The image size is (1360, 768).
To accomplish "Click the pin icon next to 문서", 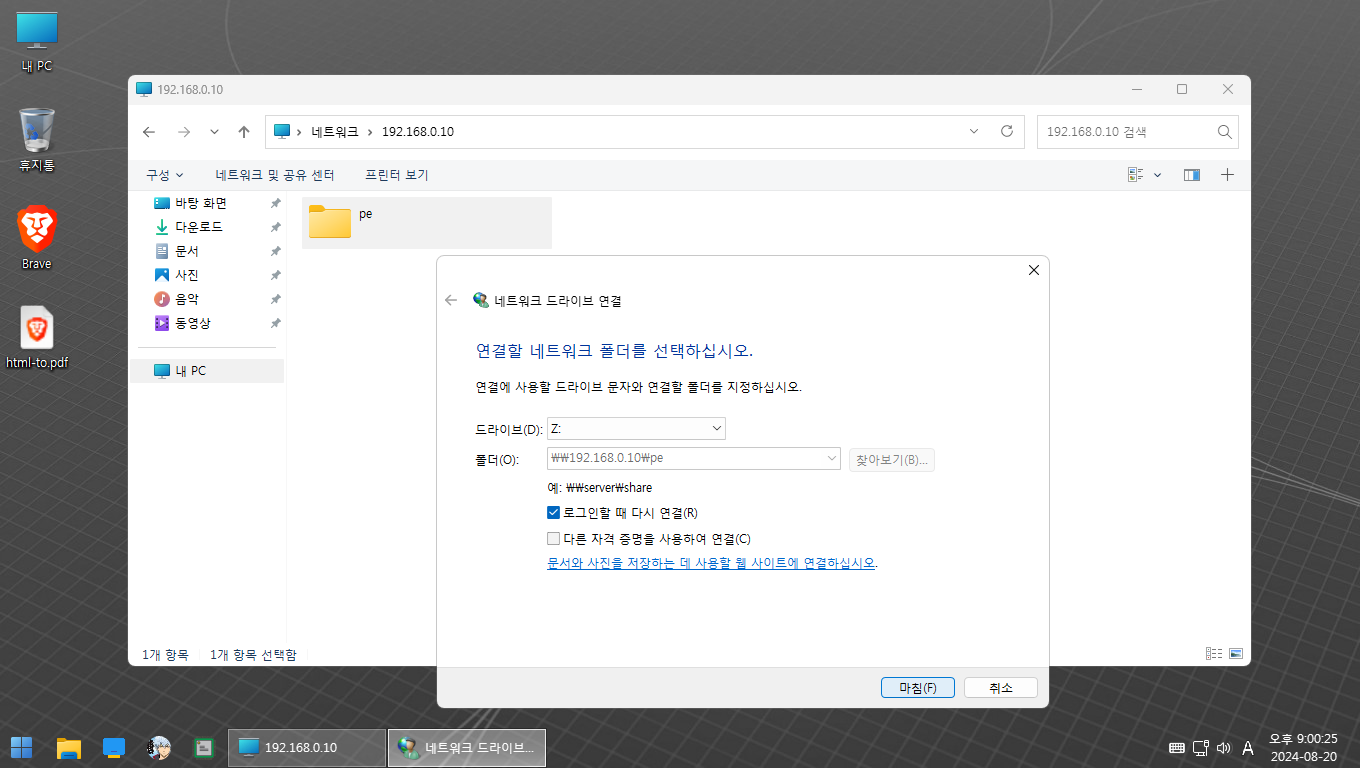I will (275, 251).
